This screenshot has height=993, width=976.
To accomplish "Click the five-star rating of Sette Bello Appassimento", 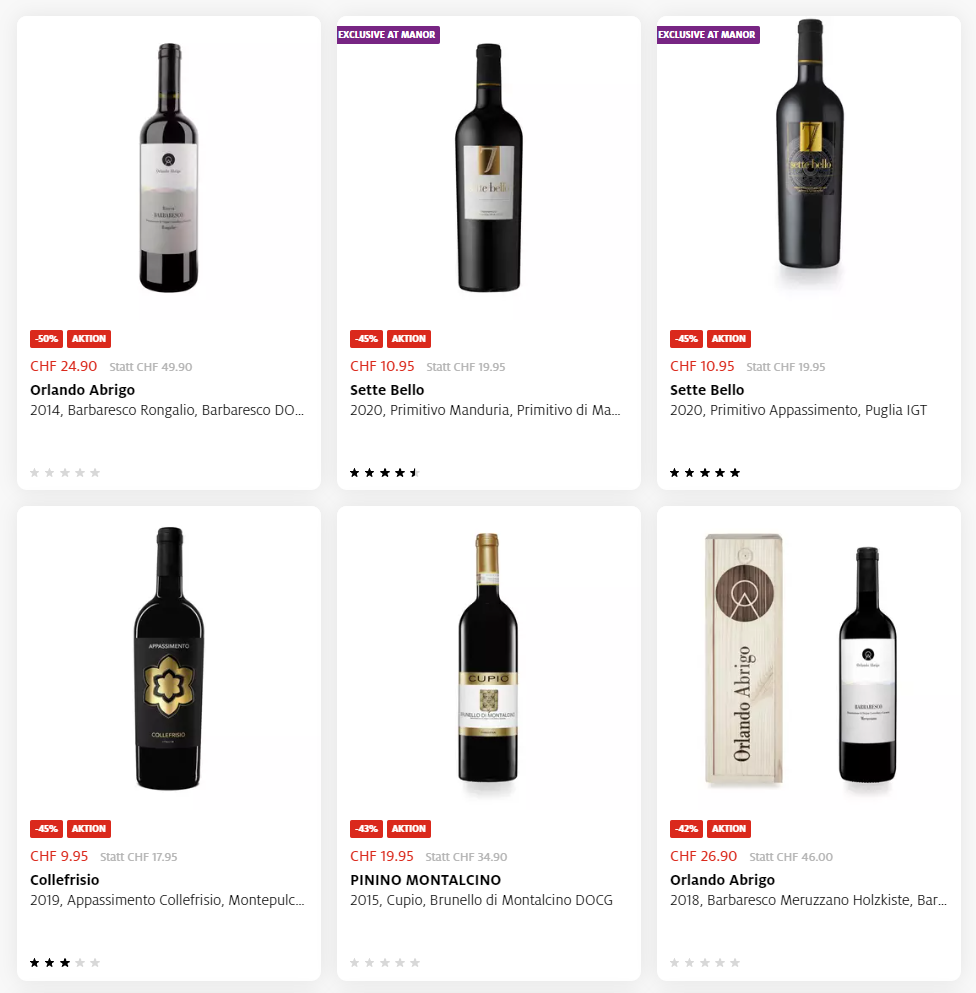I will 705,473.
